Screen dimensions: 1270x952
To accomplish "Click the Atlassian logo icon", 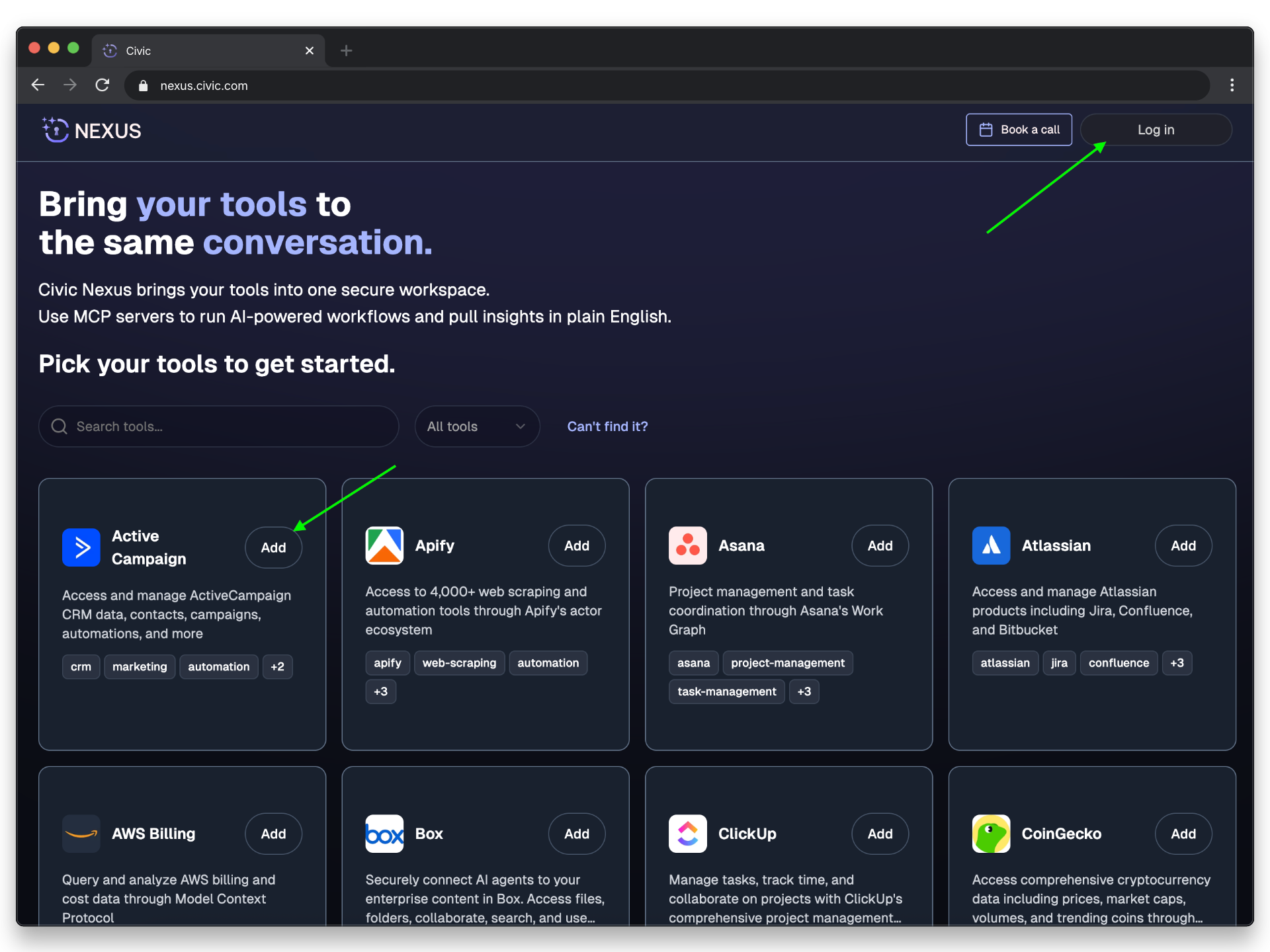I will click(990, 545).
